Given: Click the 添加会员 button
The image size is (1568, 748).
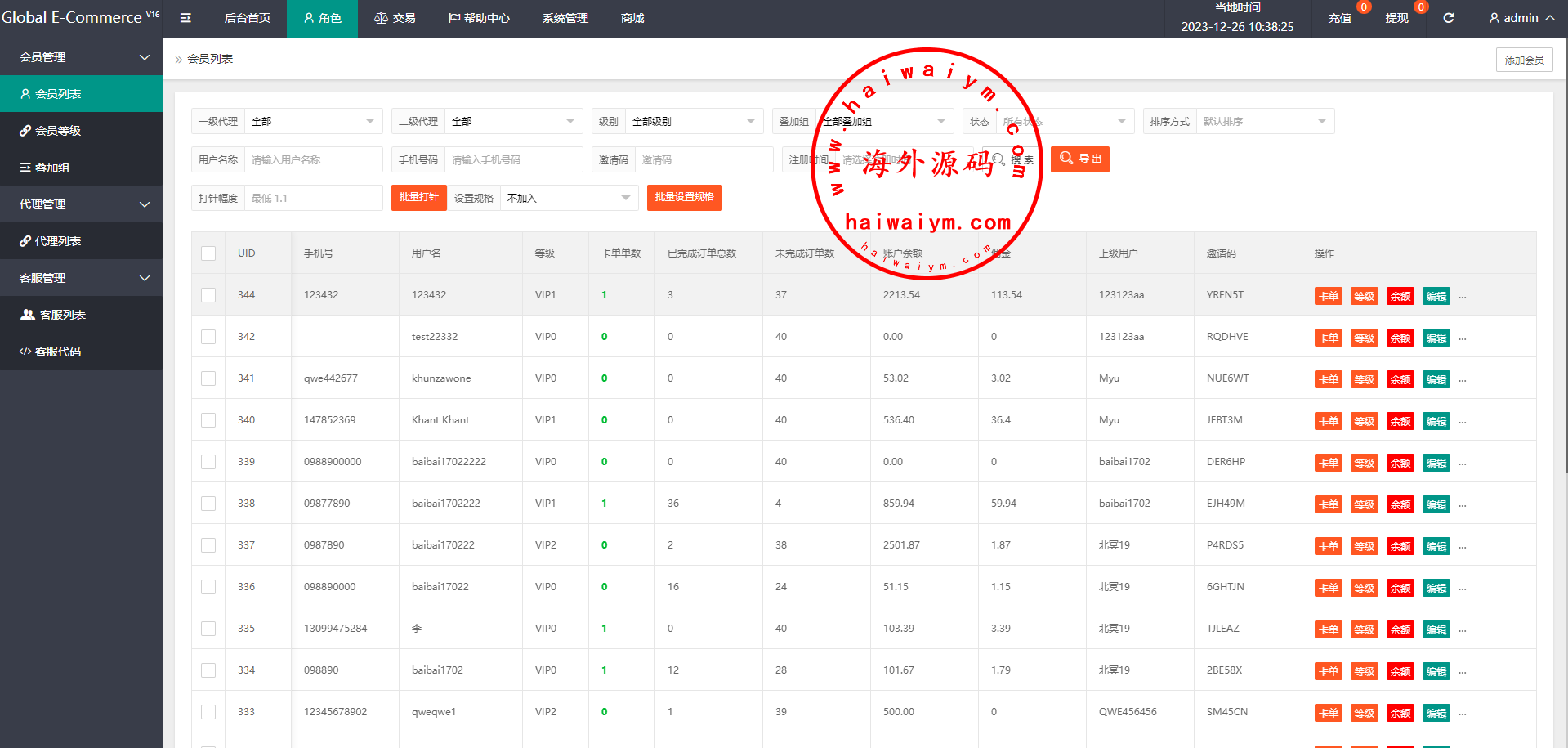Looking at the screenshot, I should pyautogui.click(x=1524, y=60).
